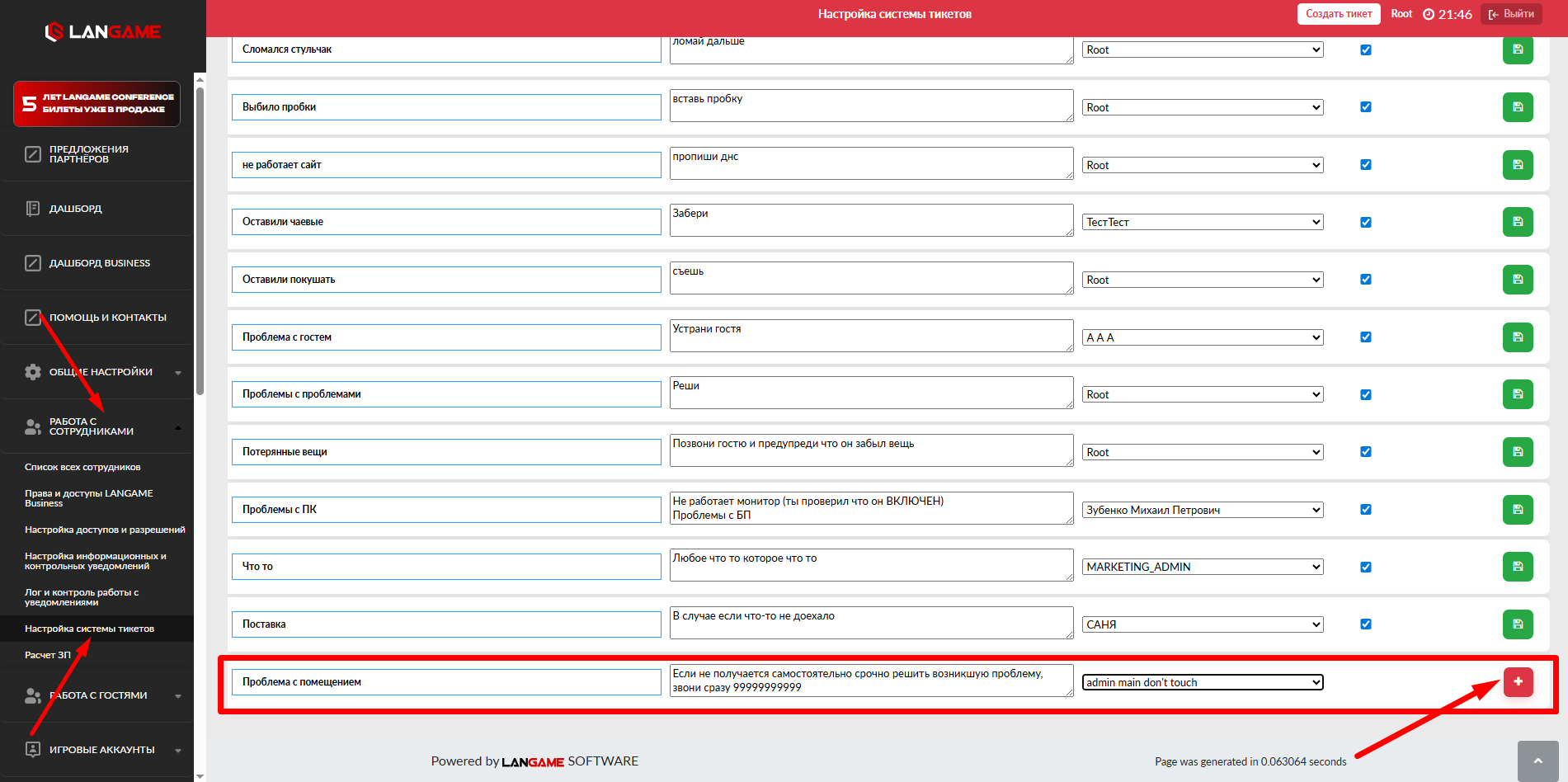The image size is (1568, 782).
Task: Click the sidebar vertical scrollbar thumb
Action: [200, 239]
